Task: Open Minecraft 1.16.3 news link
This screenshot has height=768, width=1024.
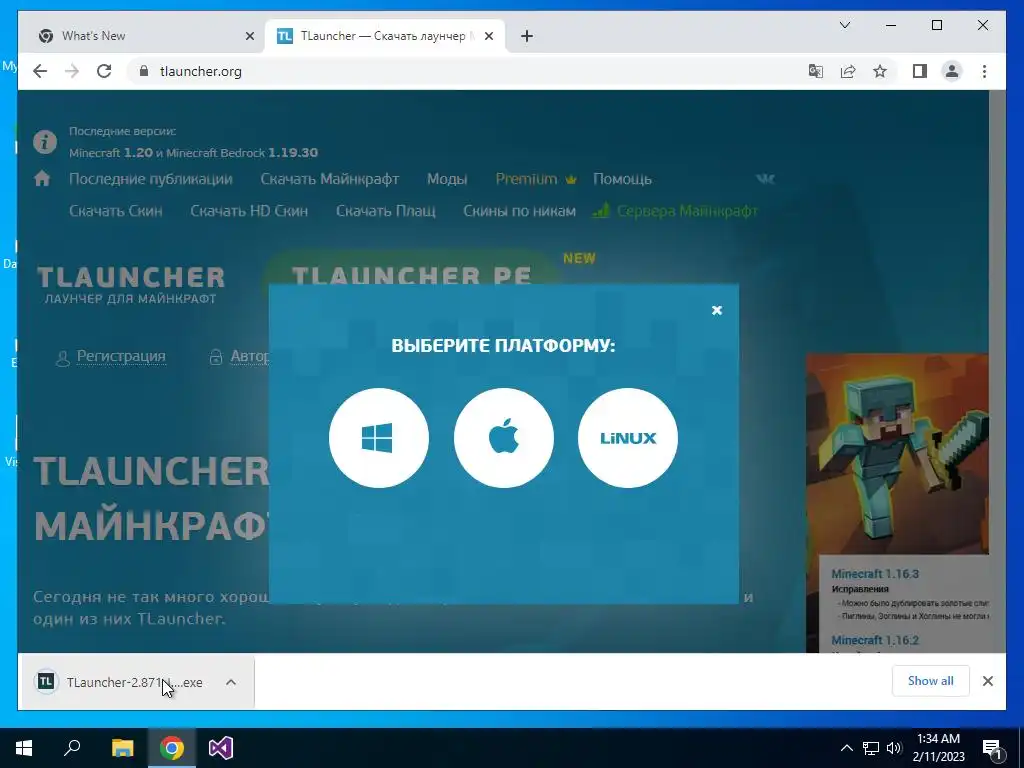Action: [x=875, y=574]
